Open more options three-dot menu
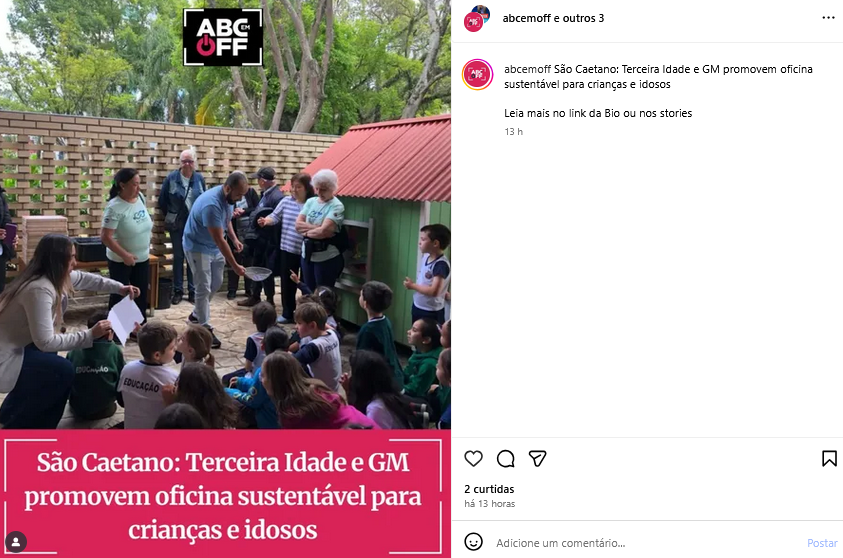843x558 pixels. pyautogui.click(x=828, y=18)
